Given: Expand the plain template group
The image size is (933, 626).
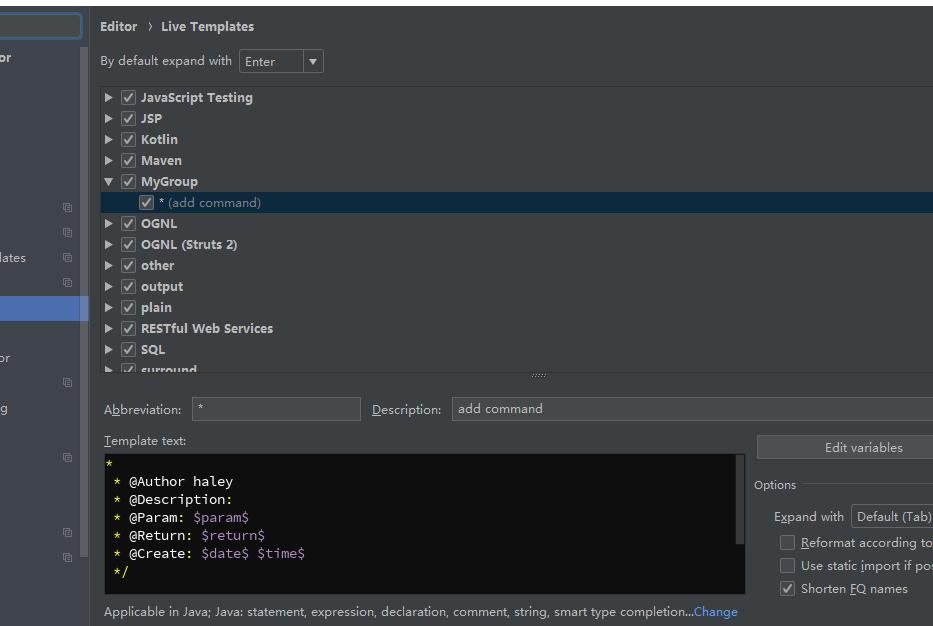Looking at the screenshot, I should coord(108,308).
